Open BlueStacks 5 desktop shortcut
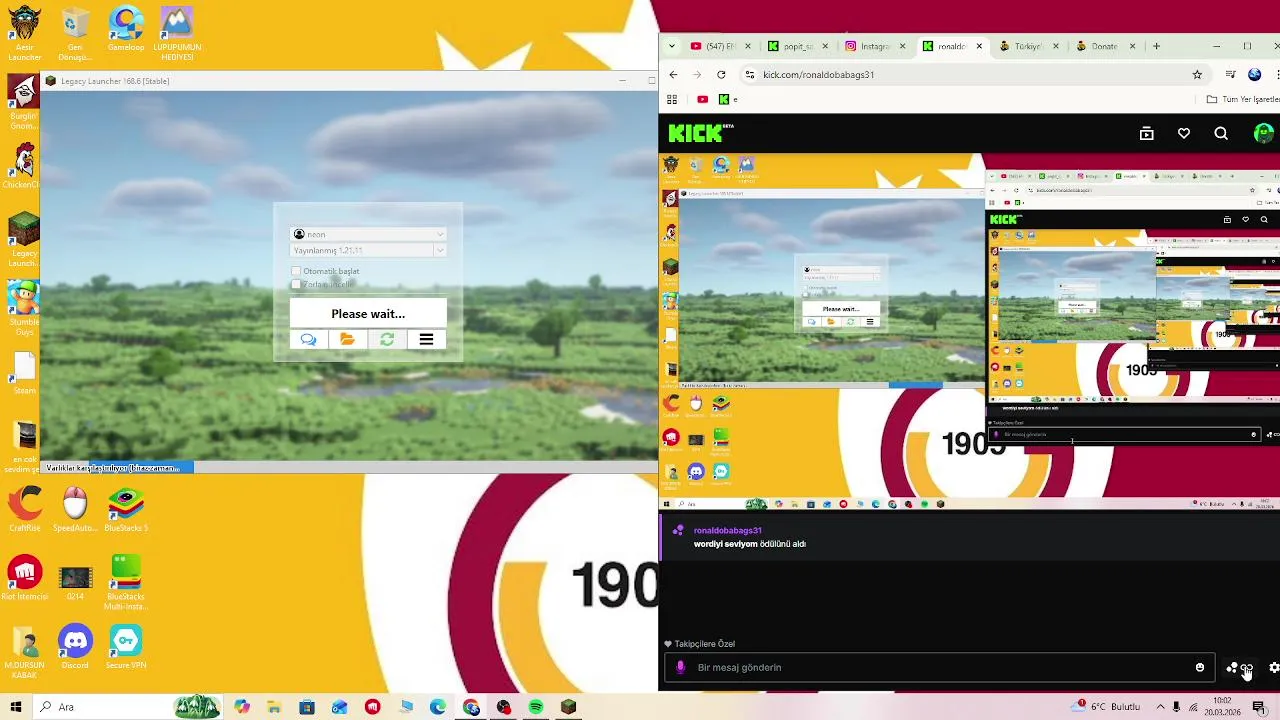This screenshot has width=1280, height=720. 126,509
